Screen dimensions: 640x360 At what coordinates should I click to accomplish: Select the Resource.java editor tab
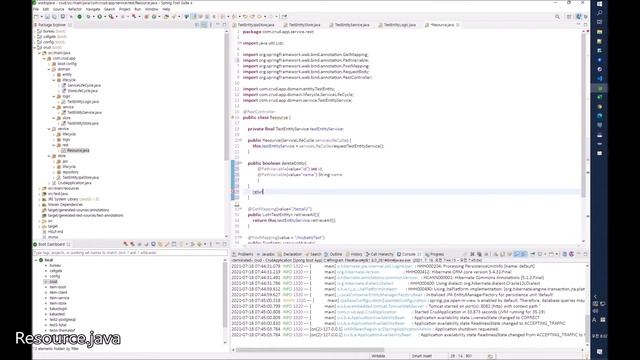(442, 25)
